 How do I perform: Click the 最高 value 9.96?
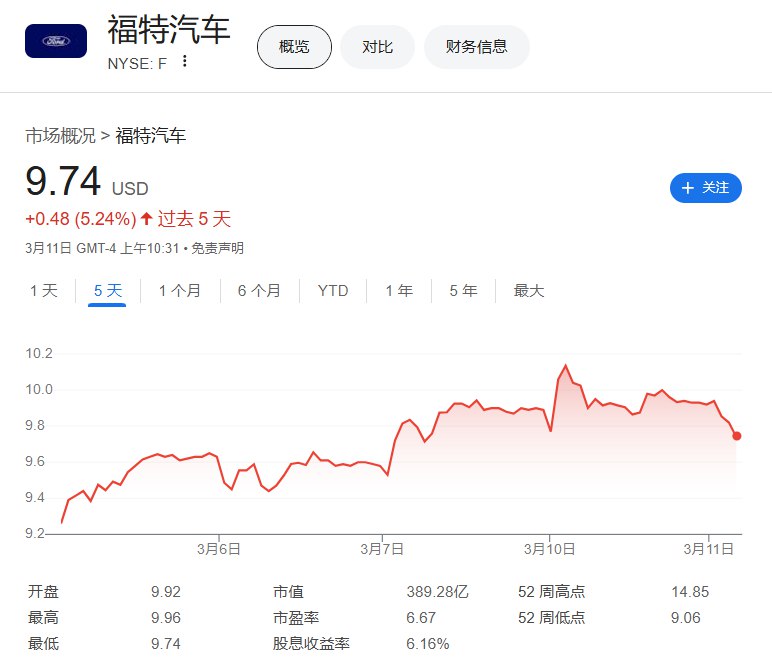point(166,618)
